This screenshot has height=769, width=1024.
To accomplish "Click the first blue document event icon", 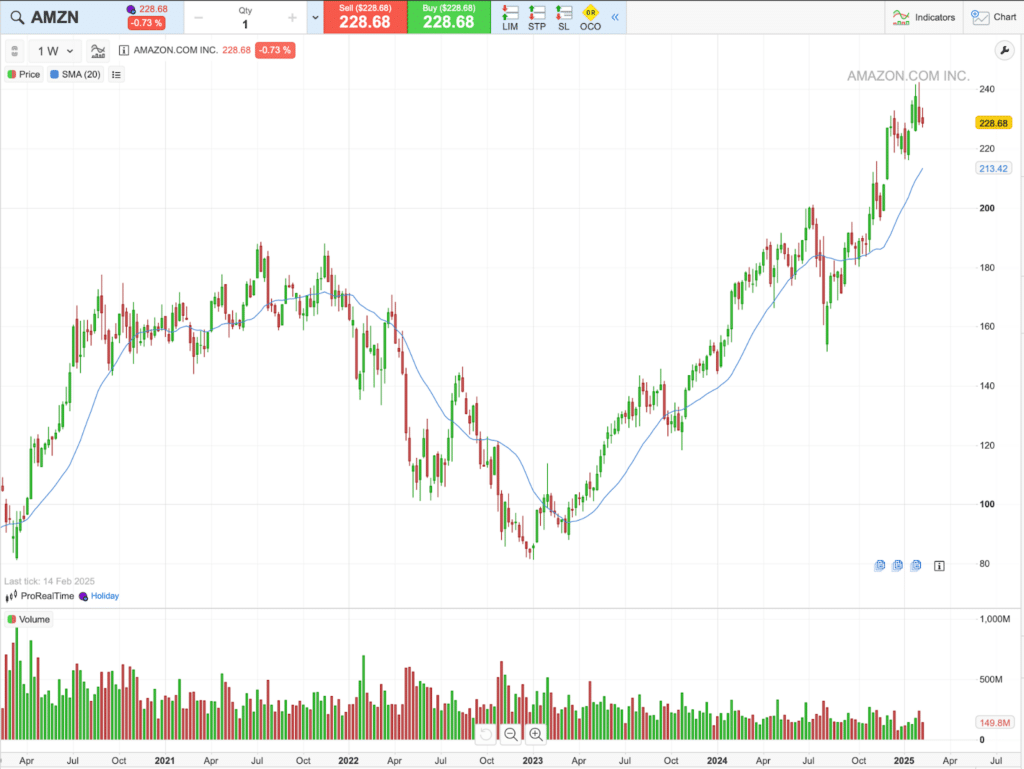I will click(x=880, y=565).
